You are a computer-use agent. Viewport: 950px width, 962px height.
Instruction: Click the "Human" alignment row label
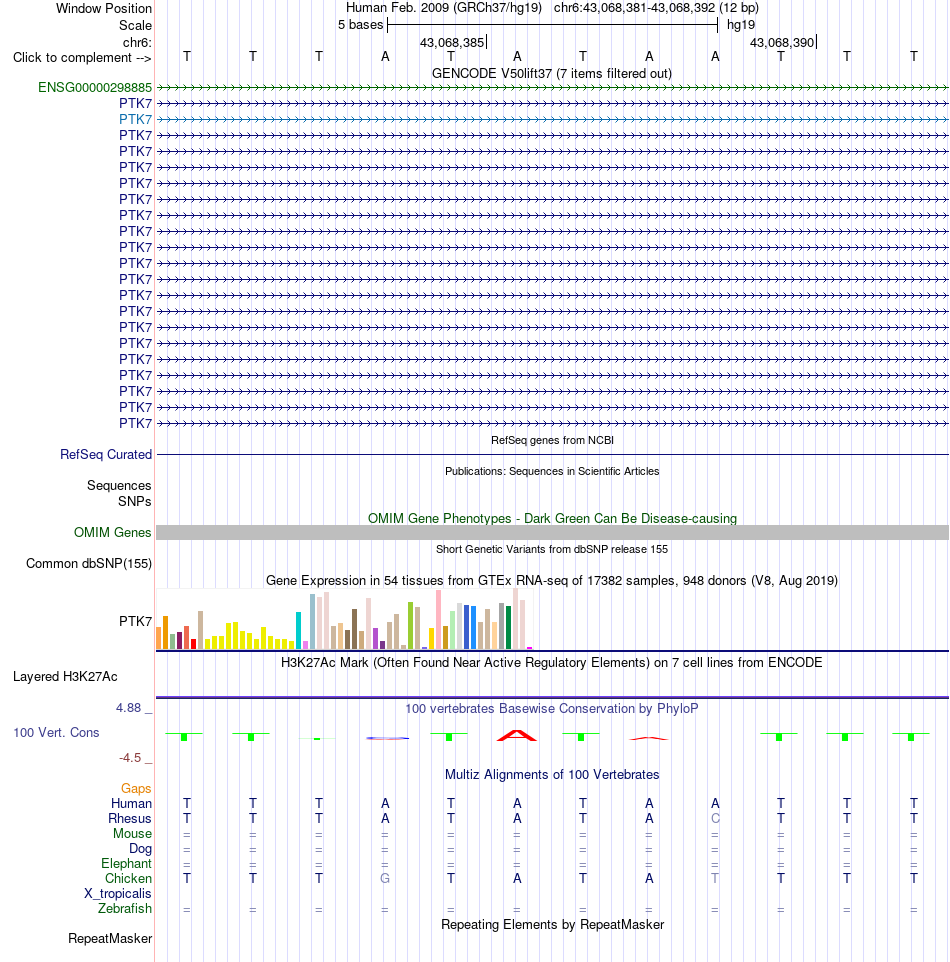(x=131, y=804)
